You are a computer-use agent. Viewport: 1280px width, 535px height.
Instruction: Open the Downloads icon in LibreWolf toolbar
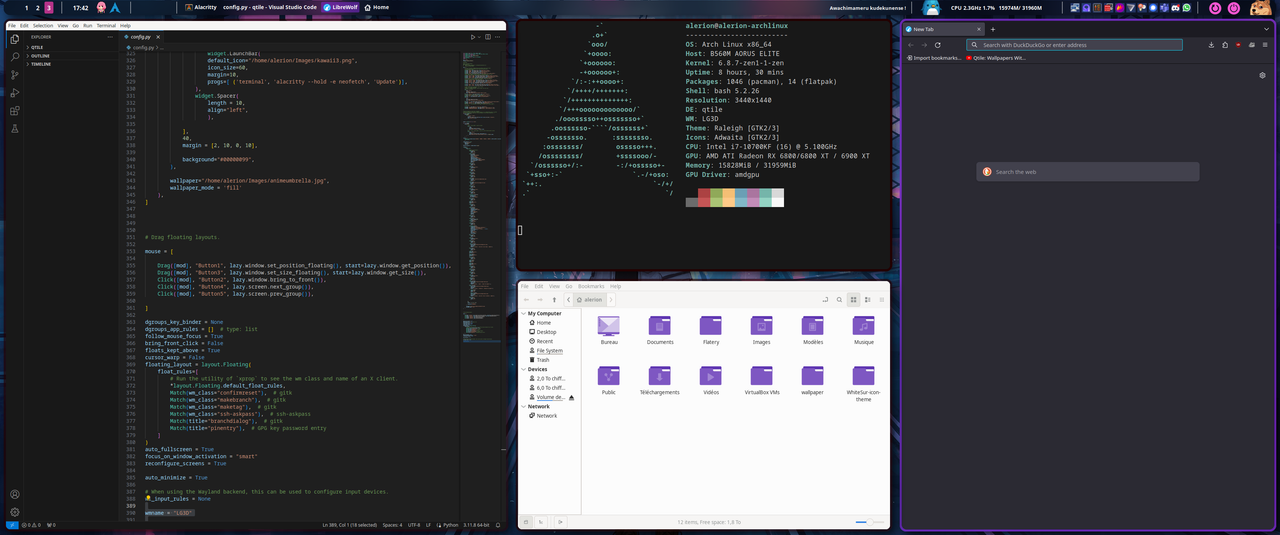1211,45
